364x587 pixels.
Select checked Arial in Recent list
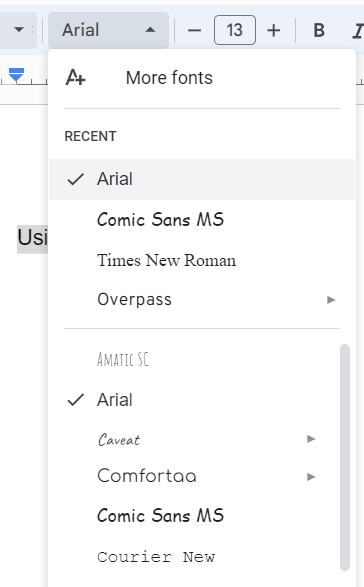pos(202,179)
